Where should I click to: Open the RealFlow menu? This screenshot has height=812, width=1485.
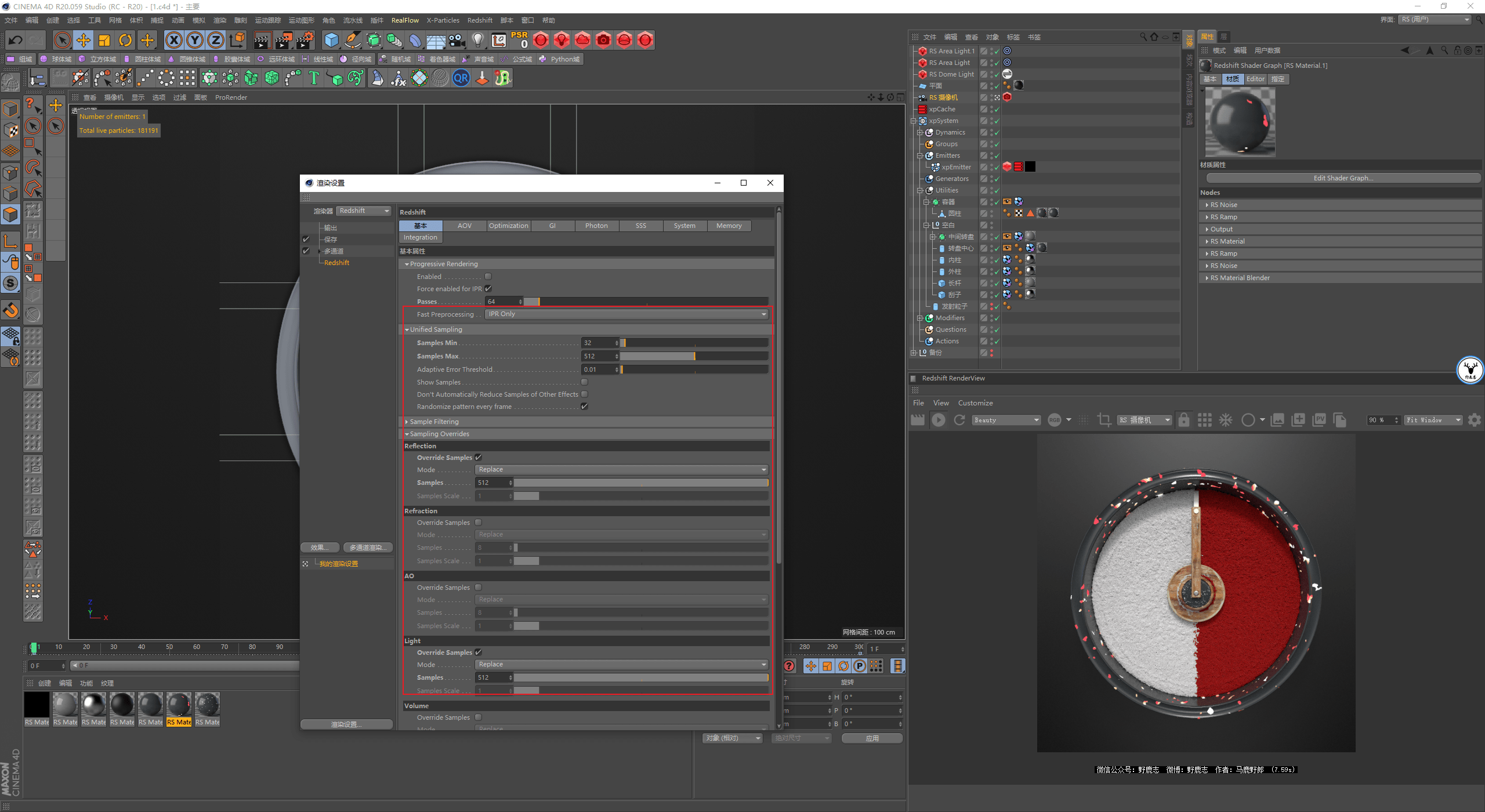(404, 20)
